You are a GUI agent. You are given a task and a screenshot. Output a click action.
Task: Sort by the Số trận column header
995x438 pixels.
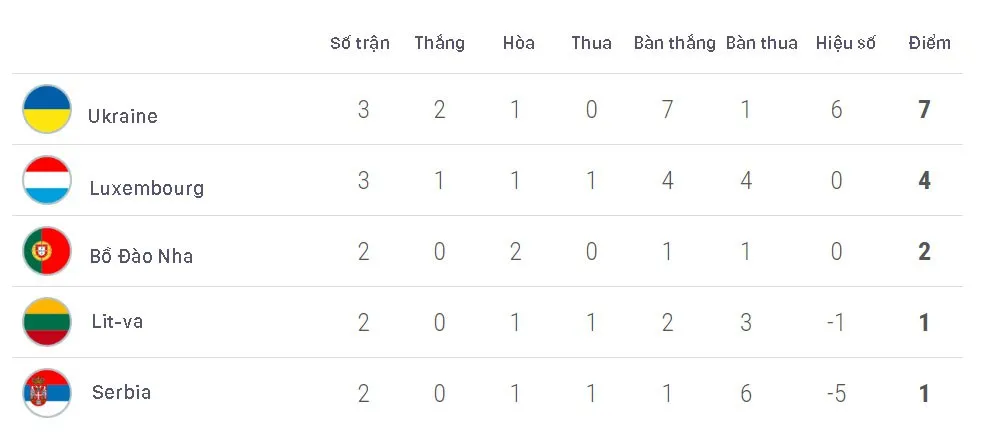point(360,43)
